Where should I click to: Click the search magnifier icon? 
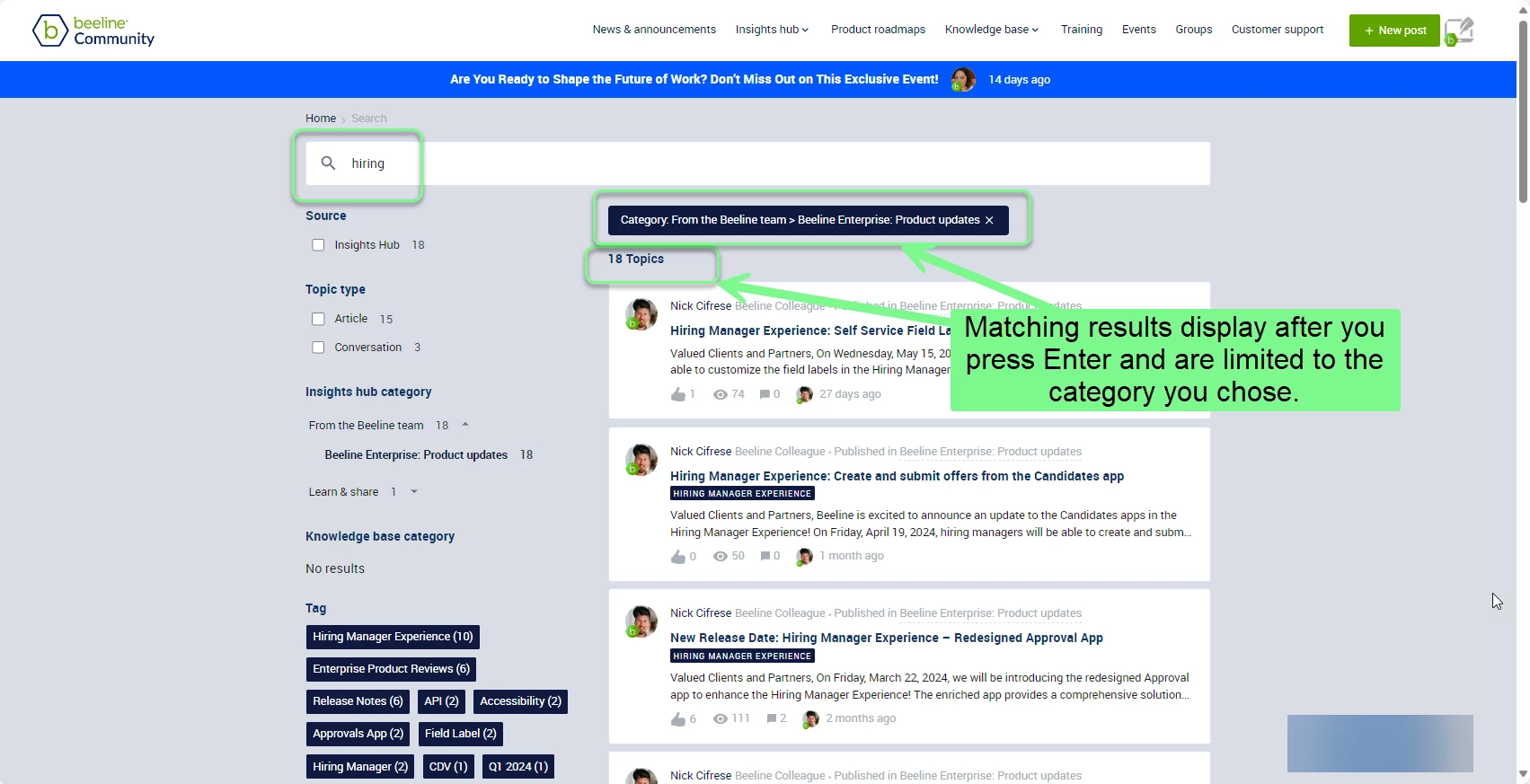click(x=329, y=163)
